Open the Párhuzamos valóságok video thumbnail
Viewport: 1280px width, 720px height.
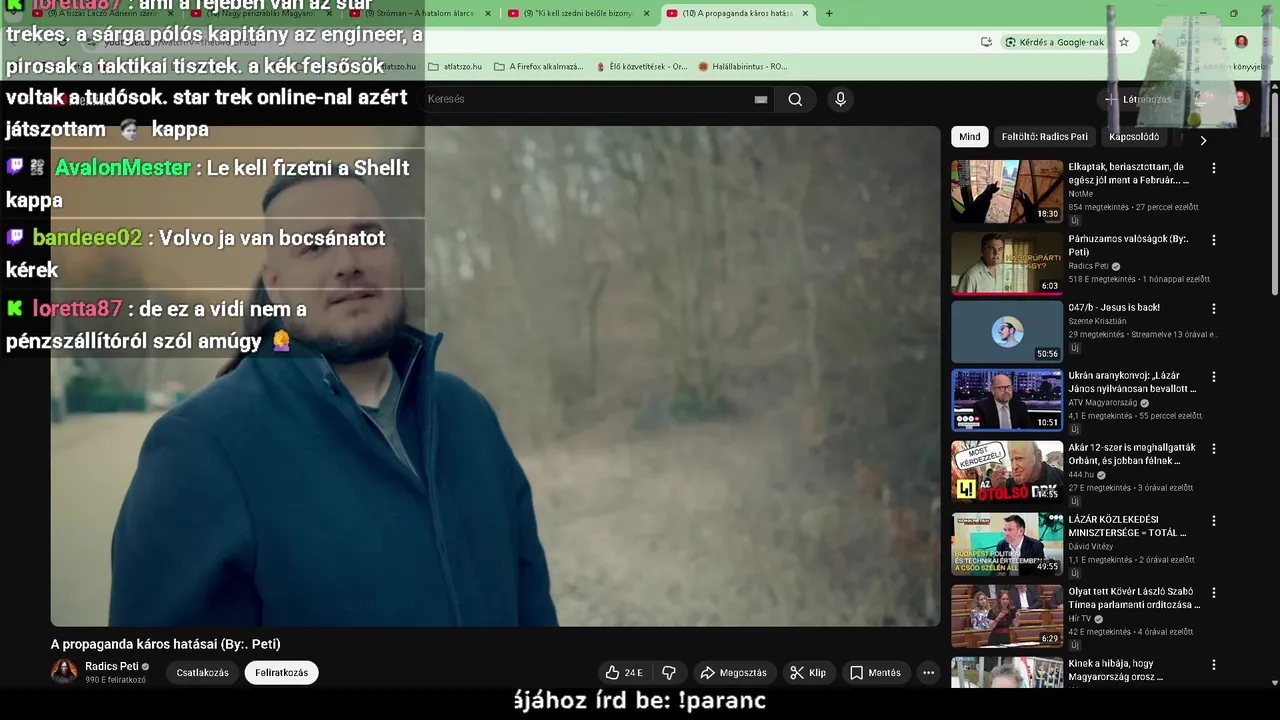1007,263
